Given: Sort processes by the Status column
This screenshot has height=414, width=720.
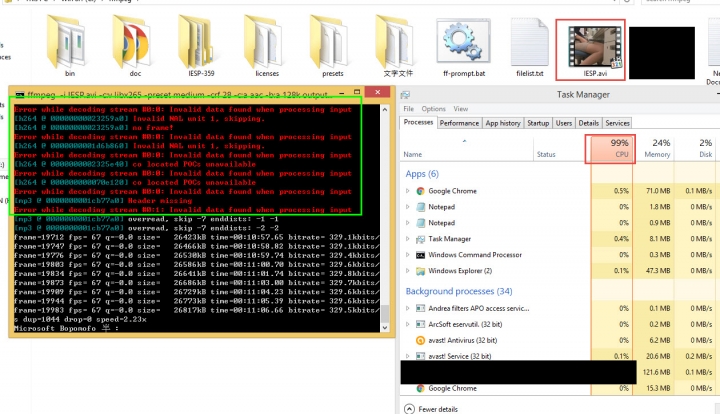Looking at the screenshot, I should pyautogui.click(x=562, y=149).
